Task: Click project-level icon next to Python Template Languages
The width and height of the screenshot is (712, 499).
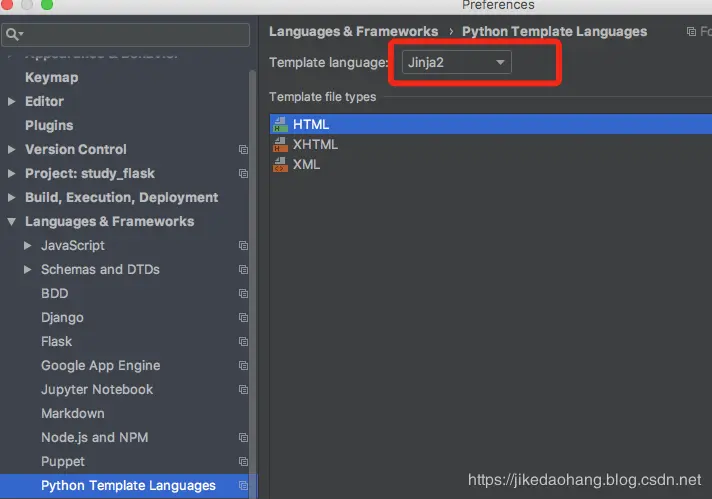Action: 243,486
